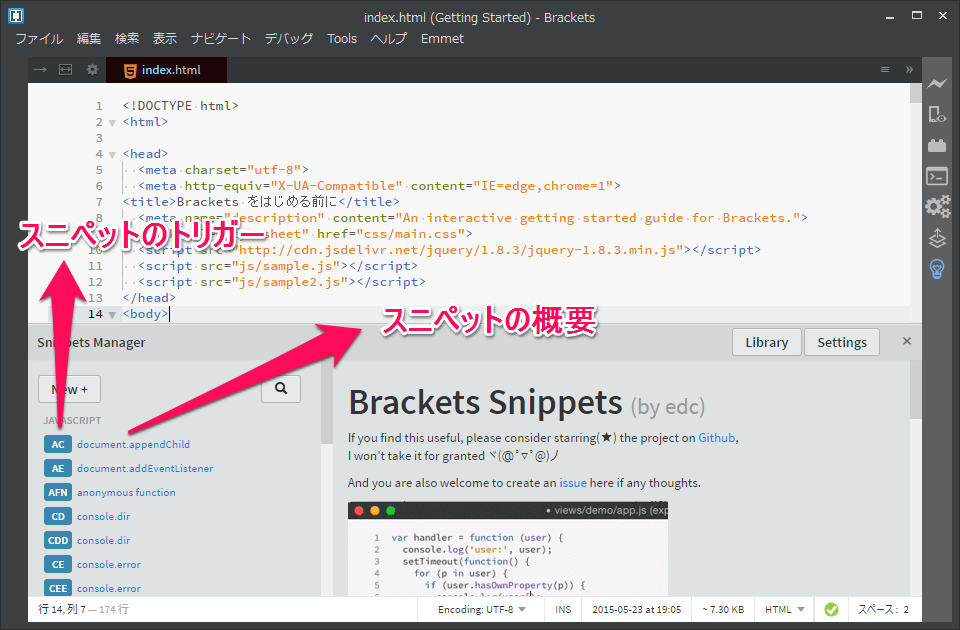Click the CEE snippet trigger badge
Viewport: 960px width, 630px height.
pyautogui.click(x=58, y=588)
